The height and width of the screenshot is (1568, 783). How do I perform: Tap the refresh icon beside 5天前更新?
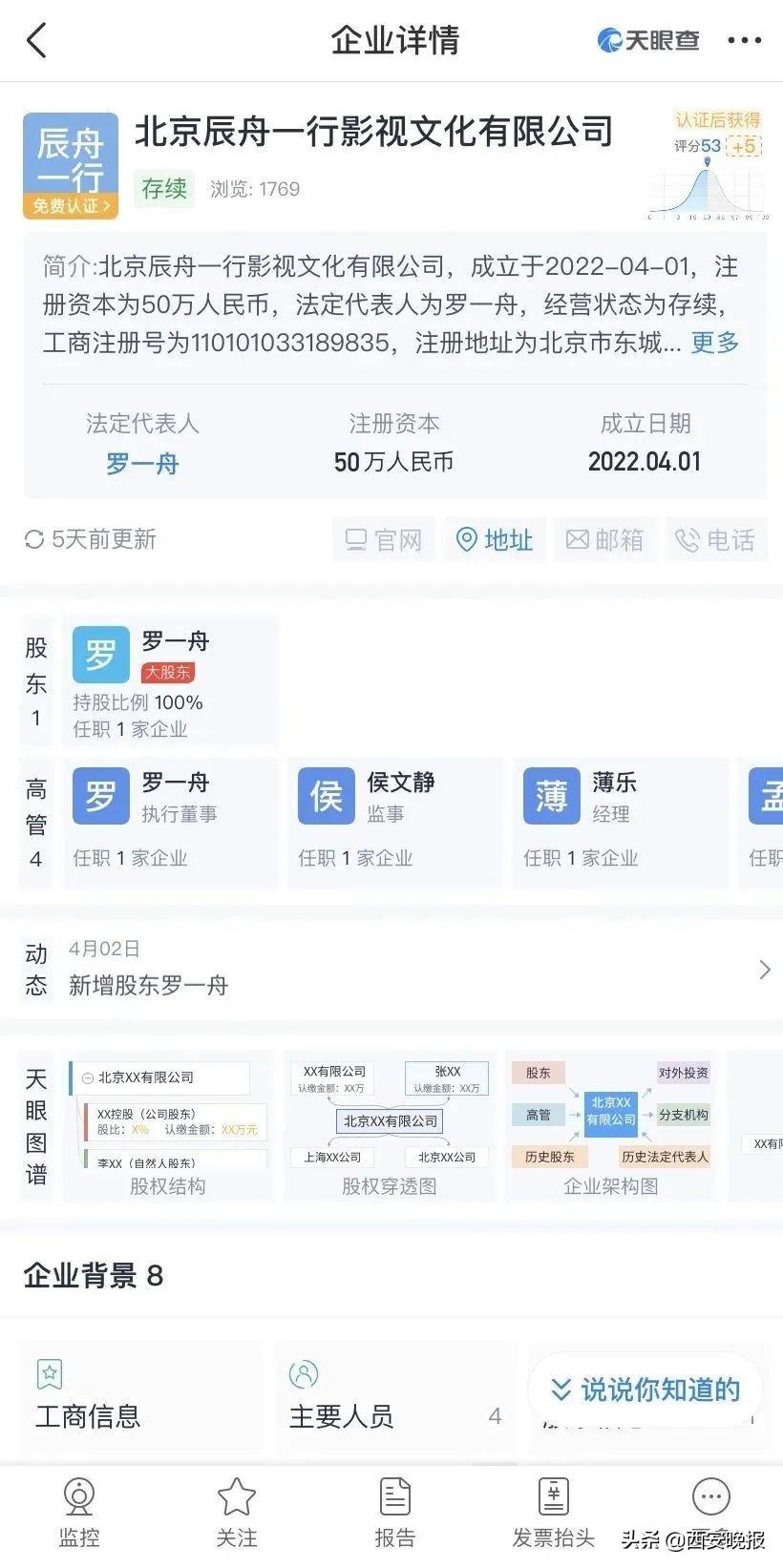pos(34,540)
